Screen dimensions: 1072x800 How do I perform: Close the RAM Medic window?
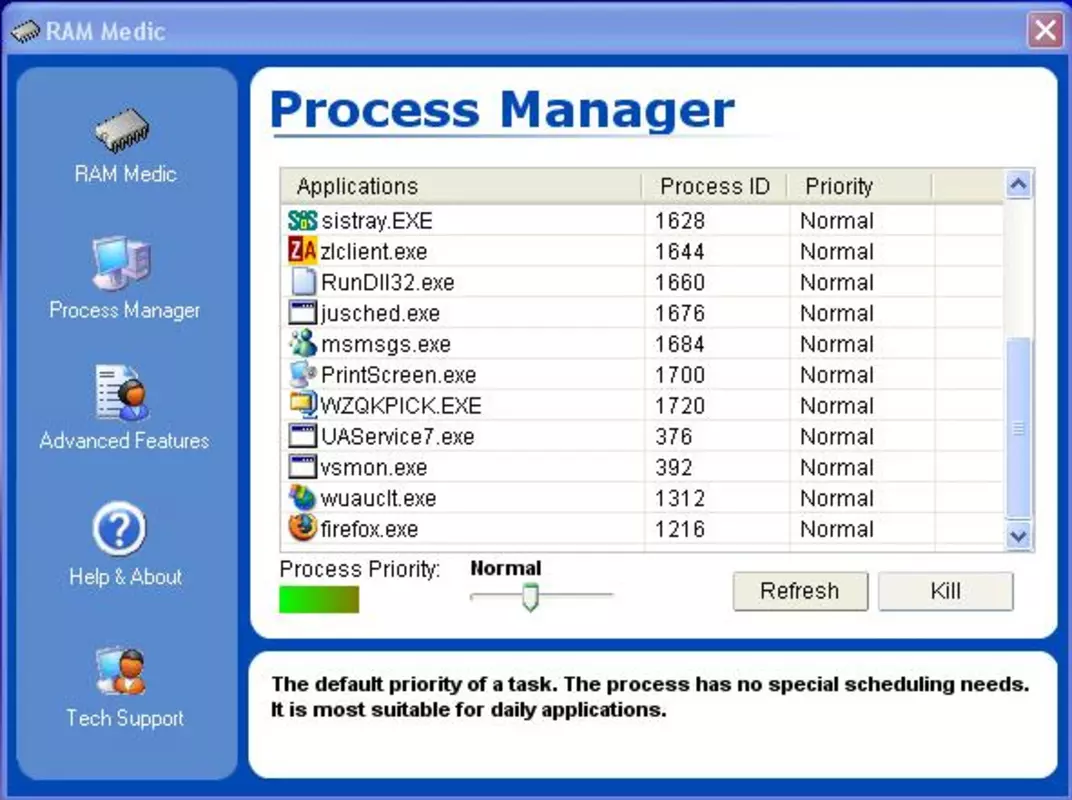[1045, 31]
